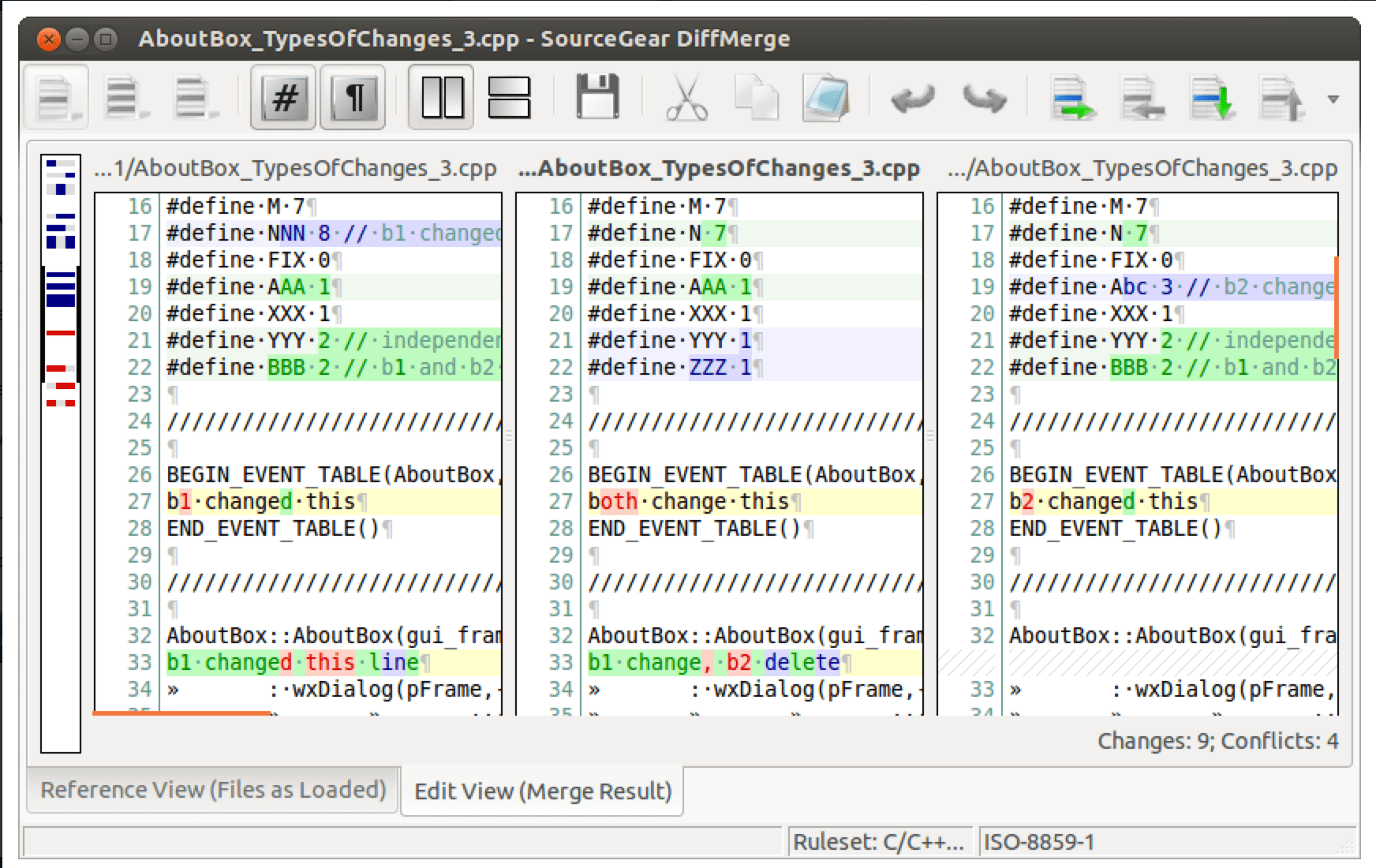Viewport: 1376px width, 868px height.
Task: Click the Cut scissors icon
Action: [686, 99]
